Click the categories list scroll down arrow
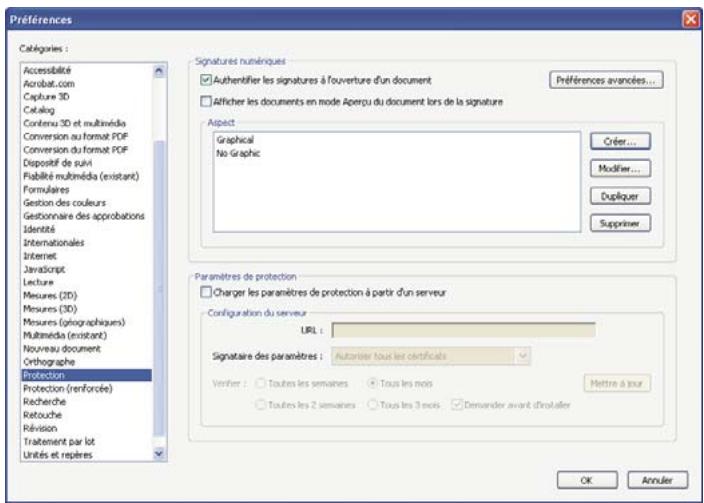Screen dimensions: 704x503 click(x=159, y=454)
